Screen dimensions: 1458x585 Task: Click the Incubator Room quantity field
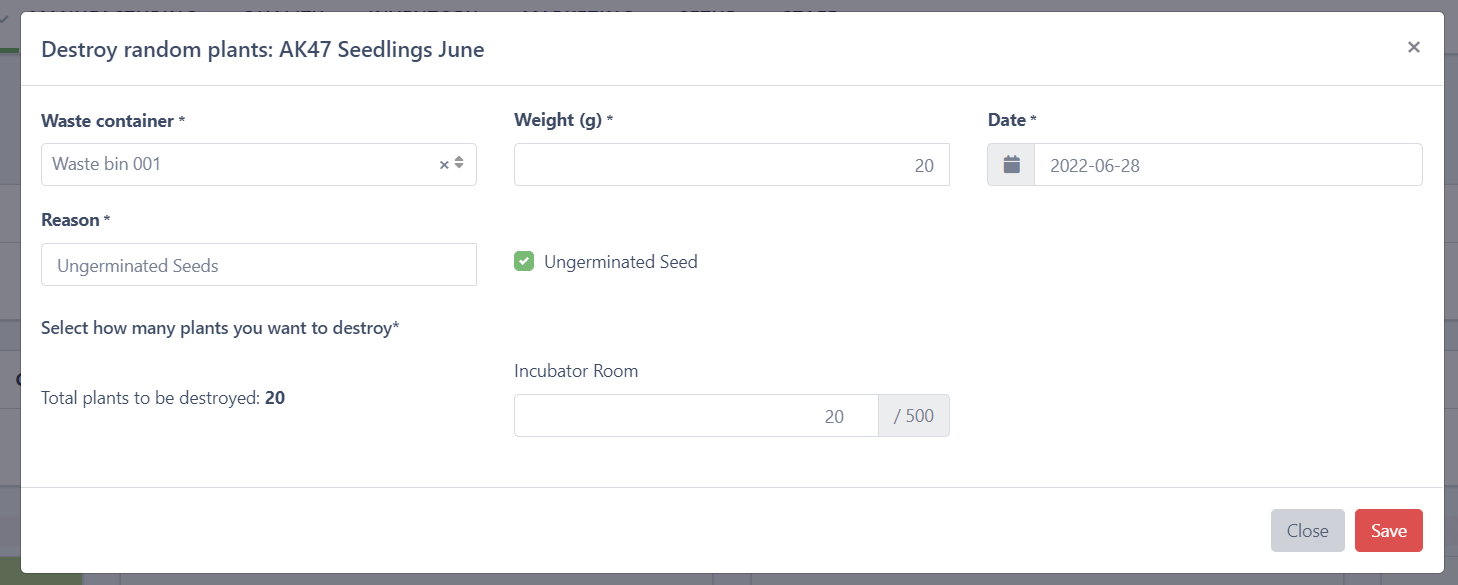click(696, 416)
